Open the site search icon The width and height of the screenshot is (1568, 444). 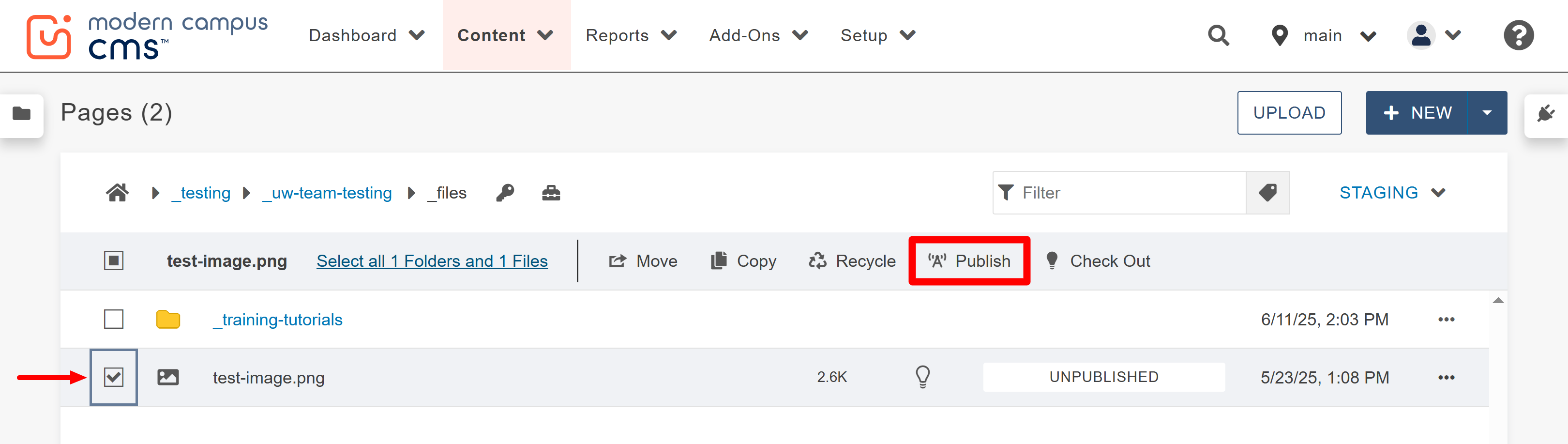point(1218,35)
